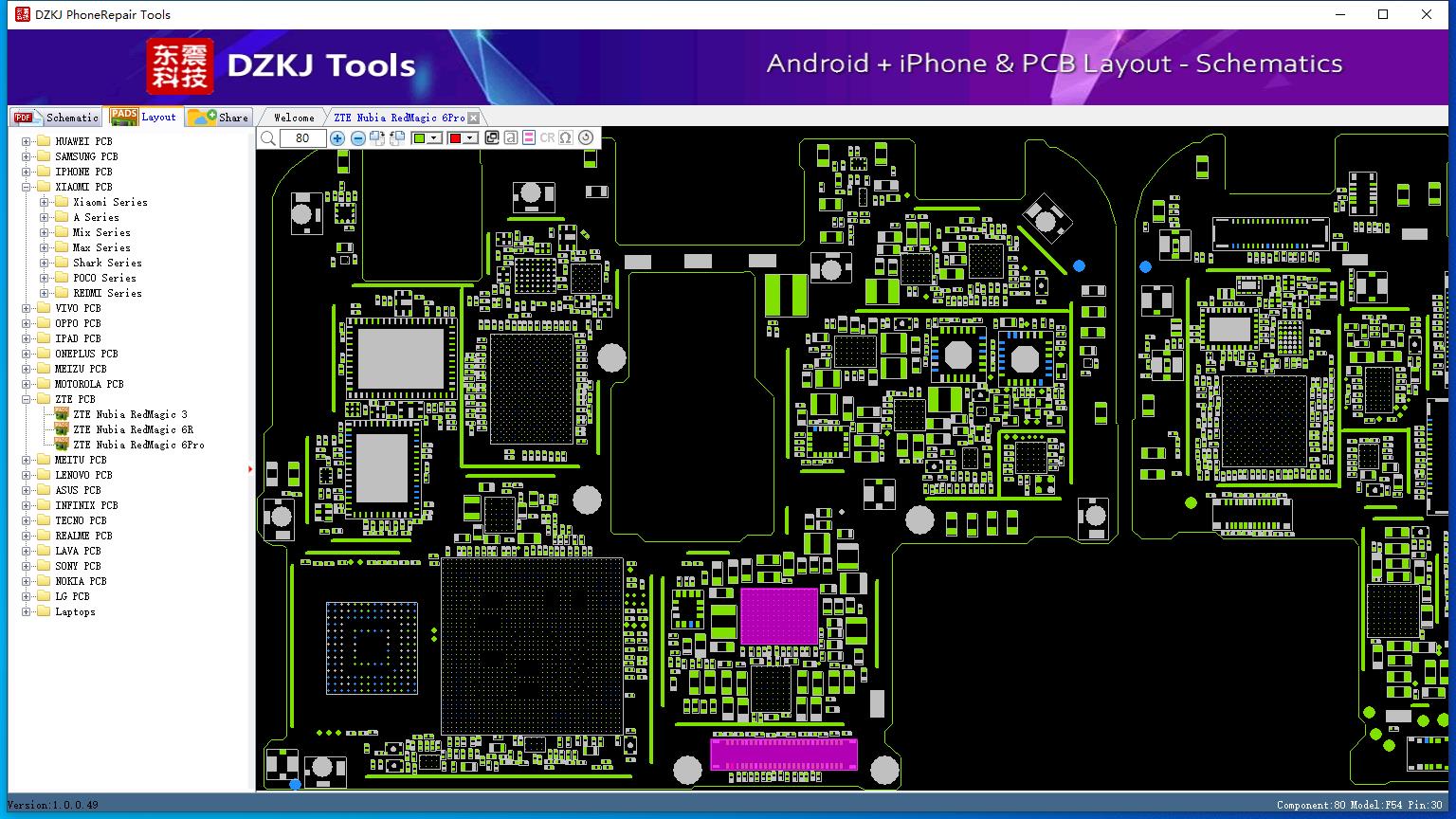Expand the SAMSUNG PCB tree node
Screen dimensions: 1456x819
tap(27, 156)
